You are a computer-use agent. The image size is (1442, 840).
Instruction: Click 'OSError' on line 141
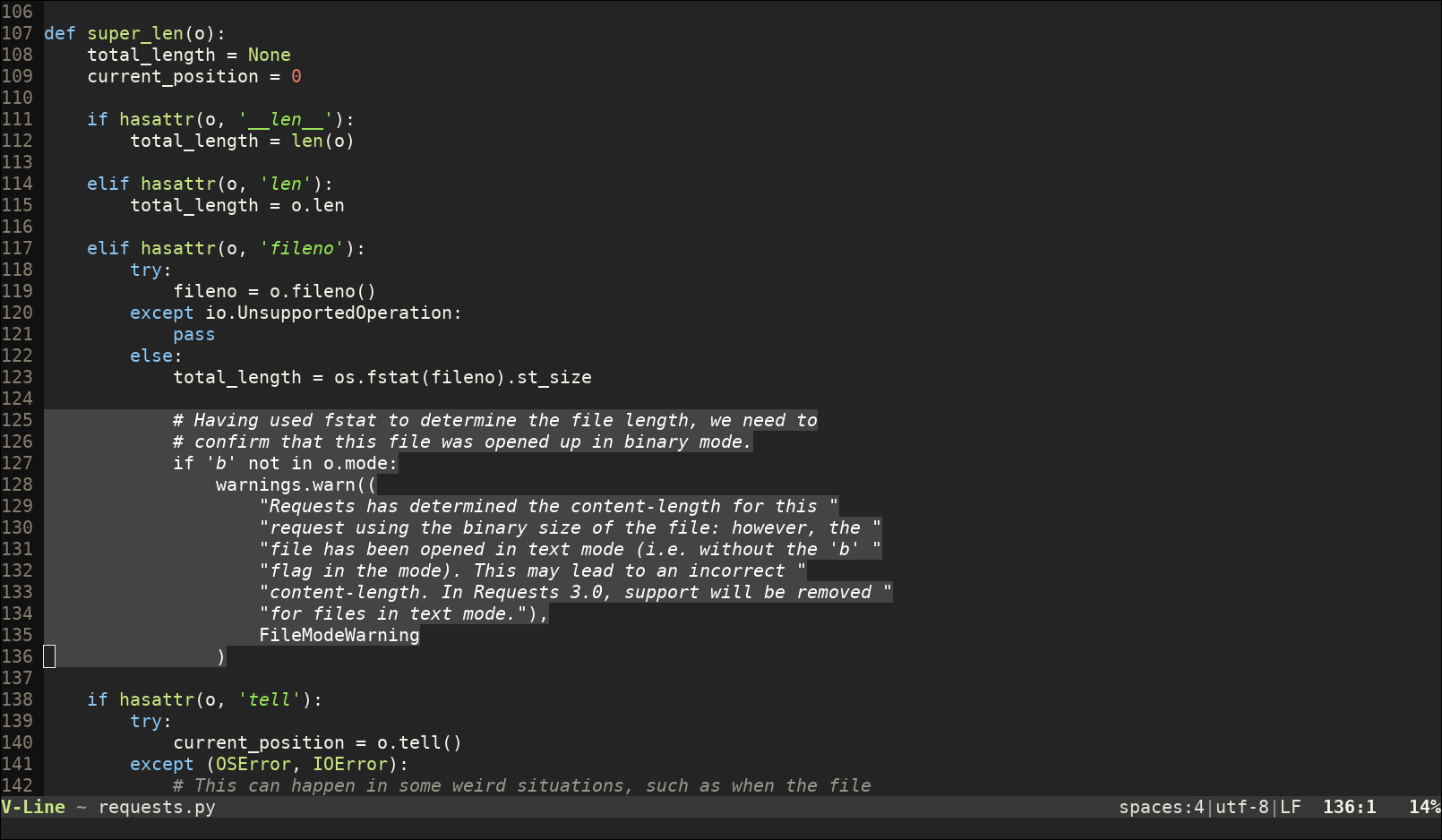(x=253, y=764)
